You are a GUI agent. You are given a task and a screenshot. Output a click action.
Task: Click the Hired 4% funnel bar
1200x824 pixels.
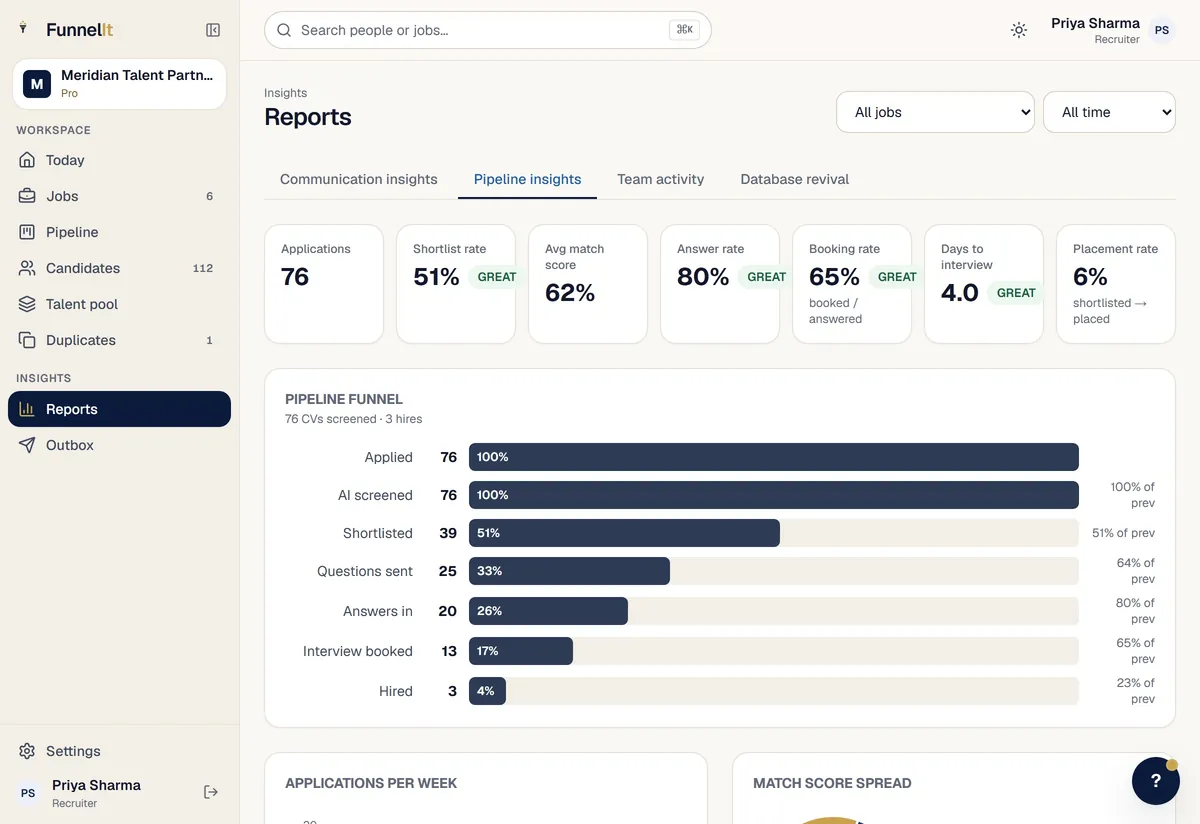[x=487, y=691]
